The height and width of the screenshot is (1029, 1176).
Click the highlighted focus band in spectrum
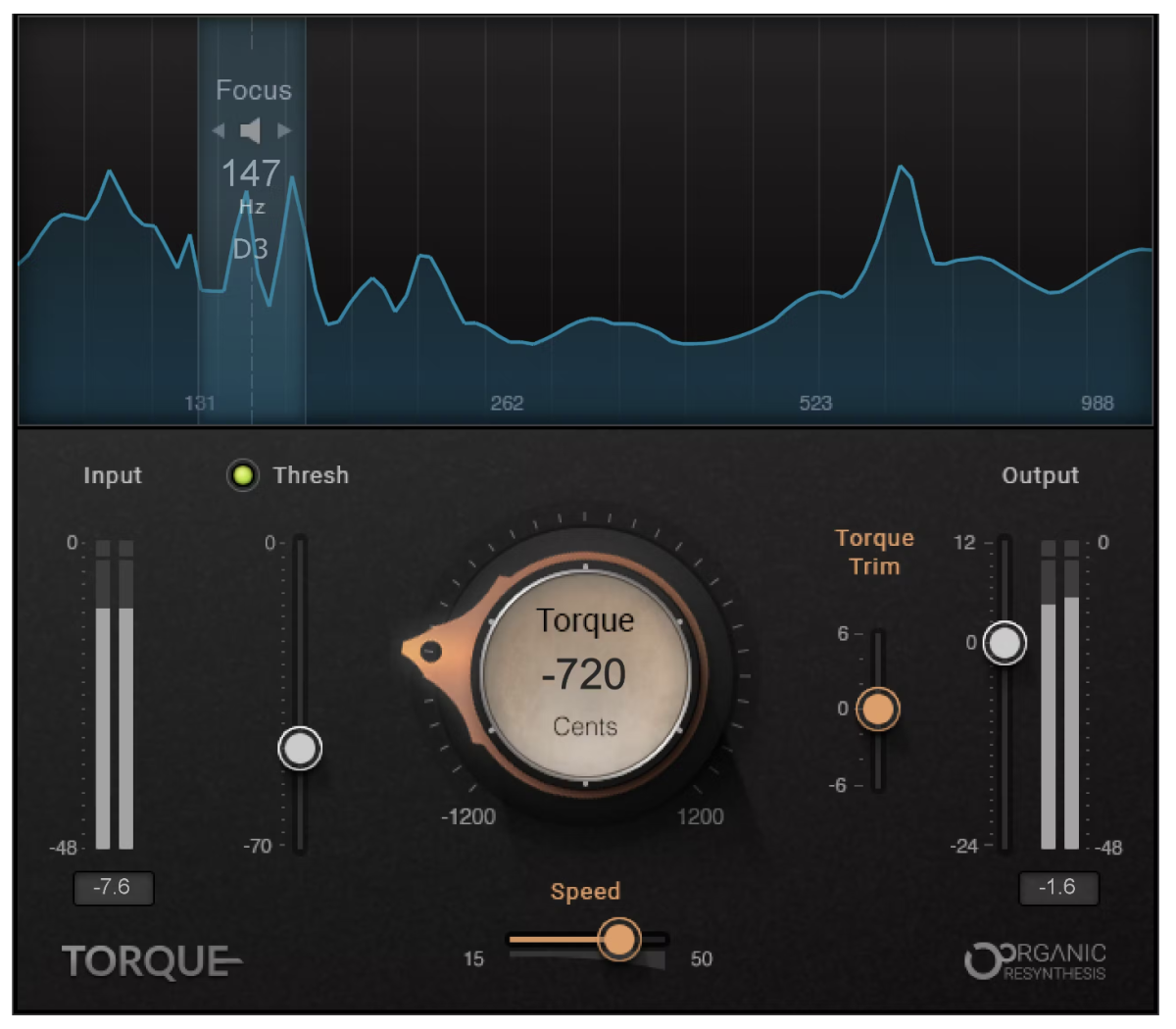pos(252,220)
